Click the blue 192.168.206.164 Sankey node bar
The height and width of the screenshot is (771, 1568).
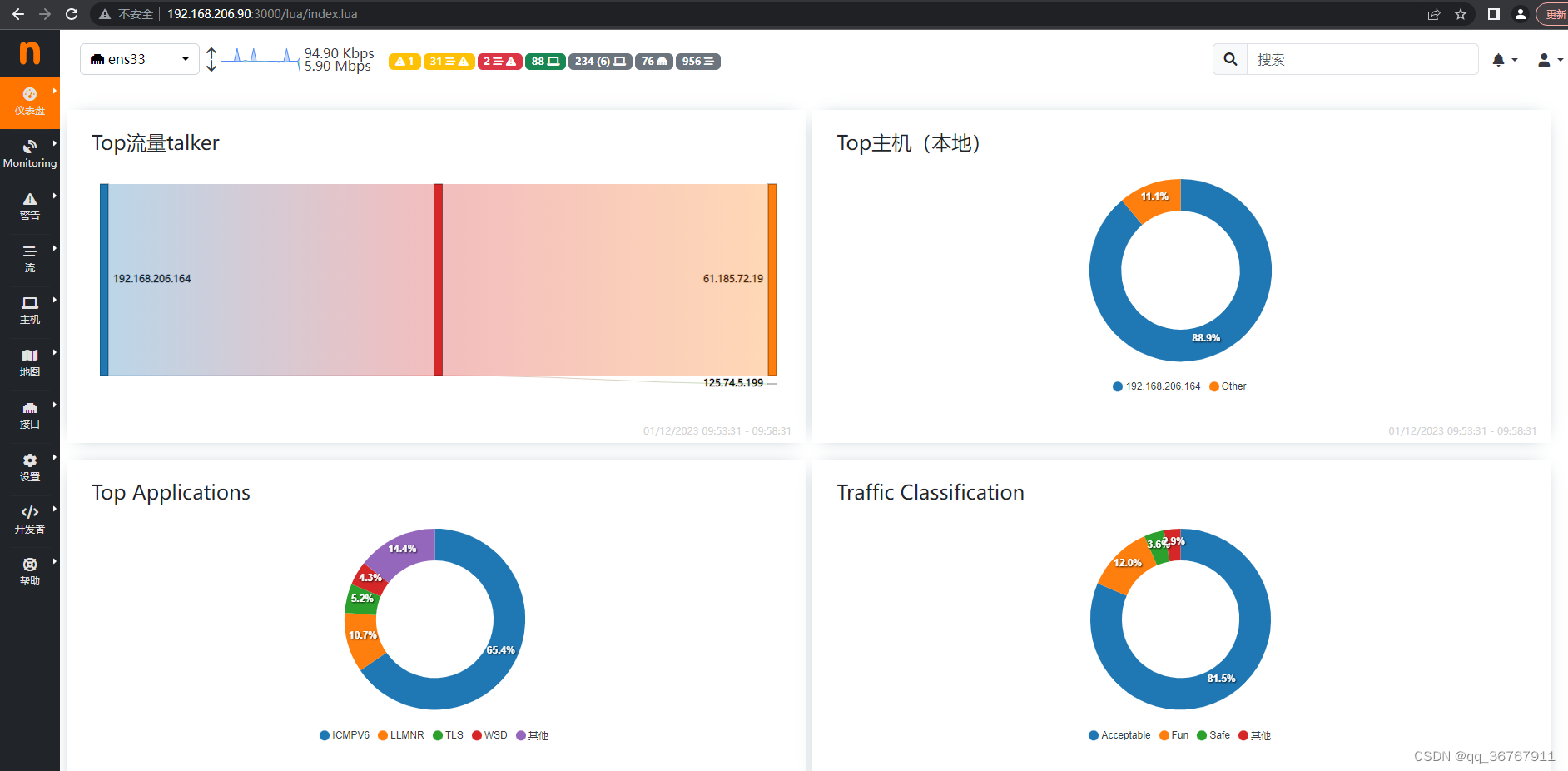[104, 280]
